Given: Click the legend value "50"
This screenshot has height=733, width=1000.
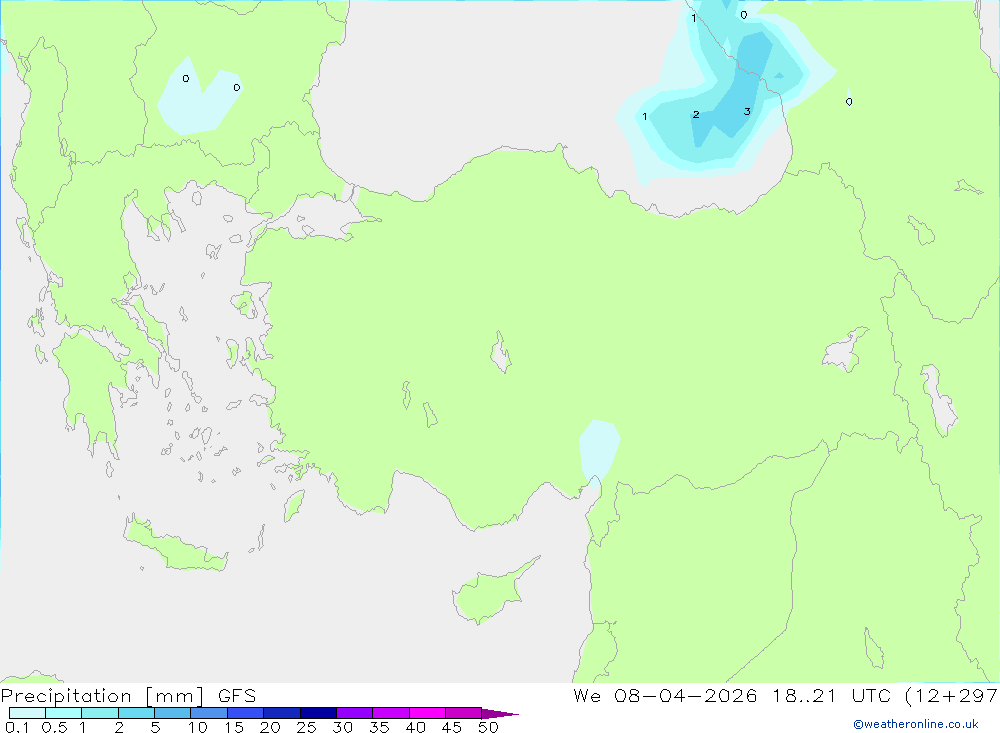Looking at the screenshot, I should [x=488, y=727].
